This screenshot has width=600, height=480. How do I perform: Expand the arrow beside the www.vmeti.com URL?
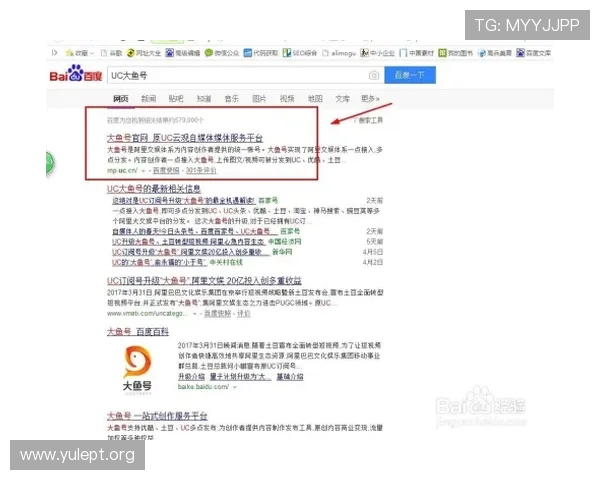click(x=195, y=314)
